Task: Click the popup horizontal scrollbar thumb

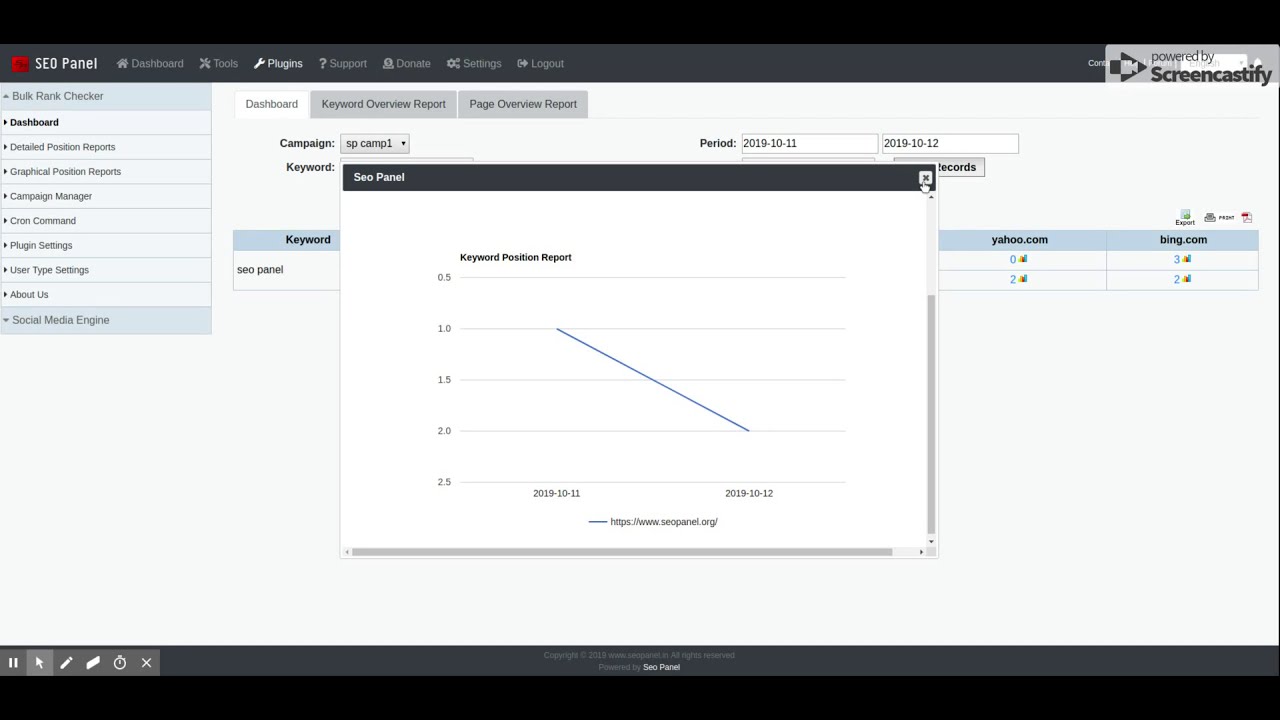Action: coord(622,552)
